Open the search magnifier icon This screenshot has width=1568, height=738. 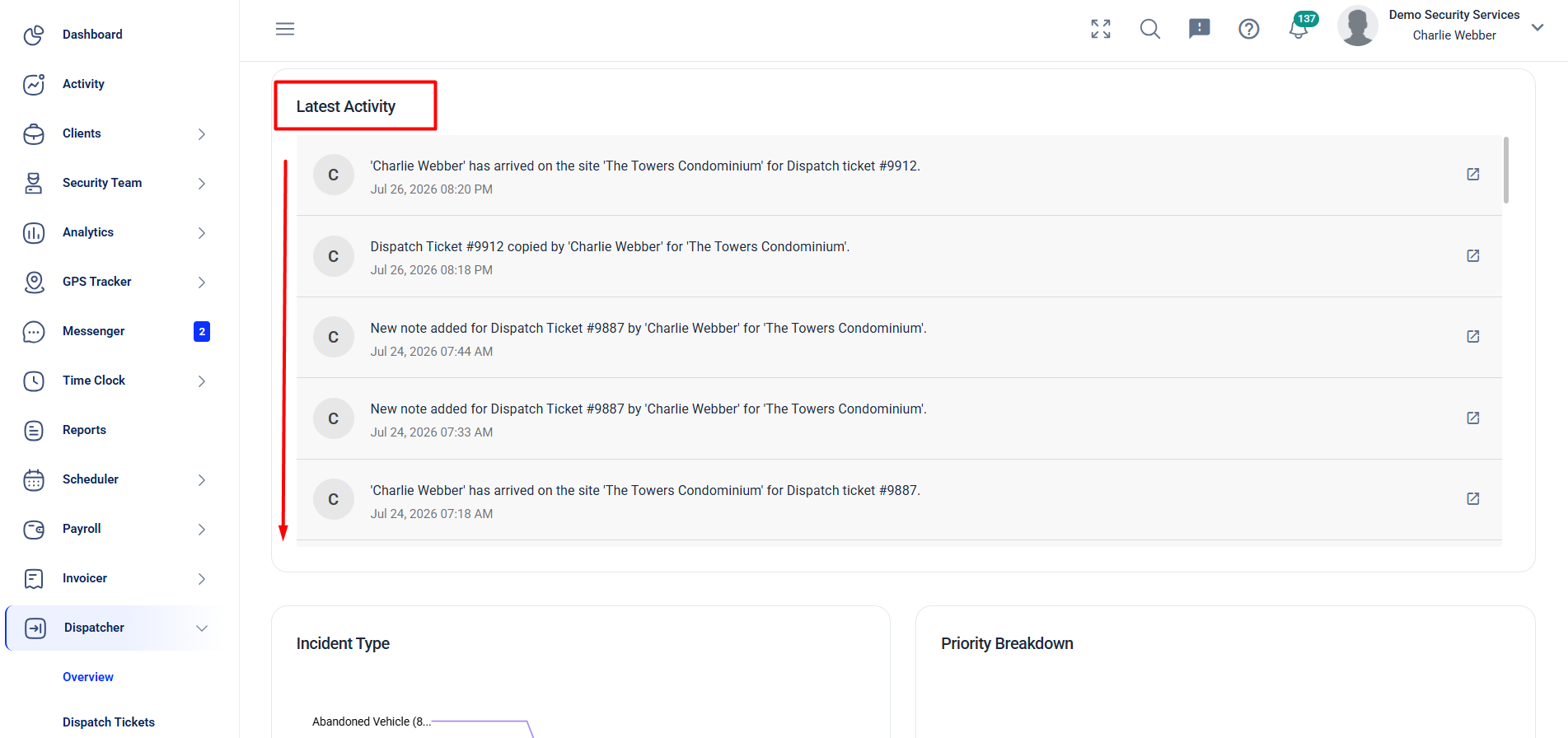[1150, 29]
